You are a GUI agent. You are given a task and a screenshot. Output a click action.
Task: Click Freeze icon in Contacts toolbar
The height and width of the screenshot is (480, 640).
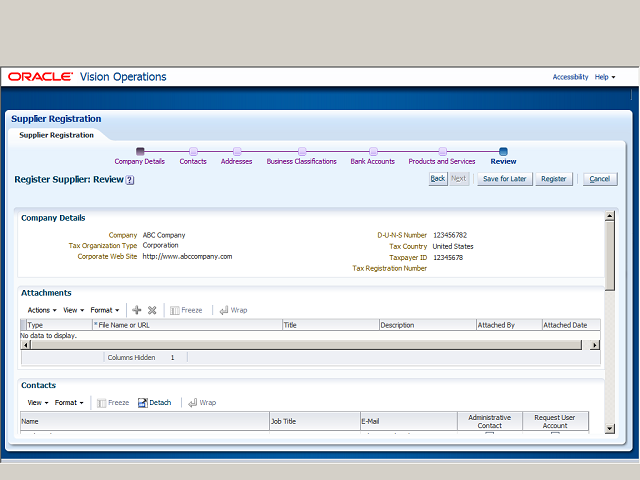101,403
